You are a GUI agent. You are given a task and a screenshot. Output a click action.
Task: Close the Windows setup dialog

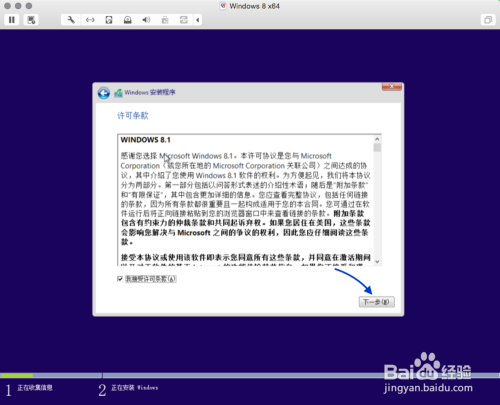(x=392, y=87)
